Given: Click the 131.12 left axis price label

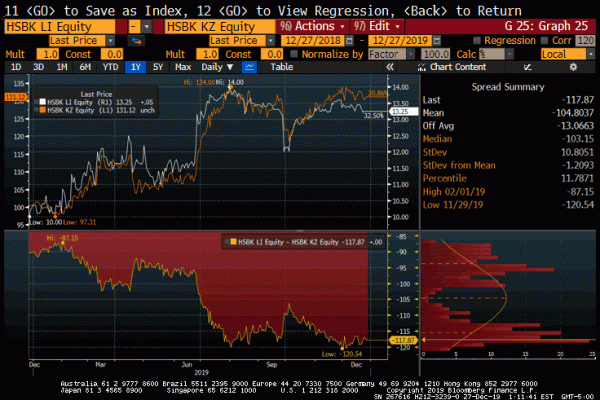Looking at the screenshot, I should click(16, 97).
